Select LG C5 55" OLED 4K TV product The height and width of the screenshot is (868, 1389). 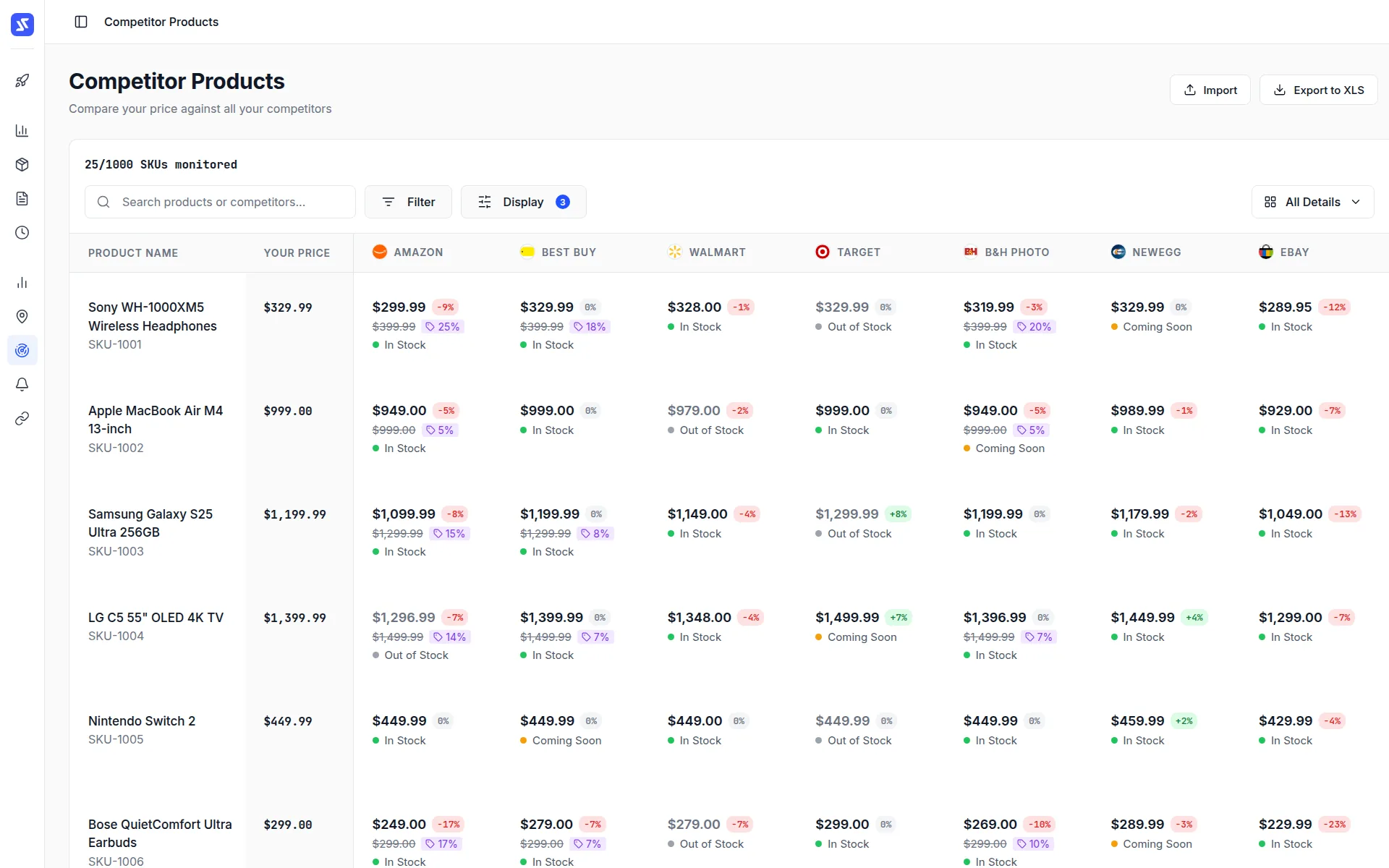click(156, 618)
